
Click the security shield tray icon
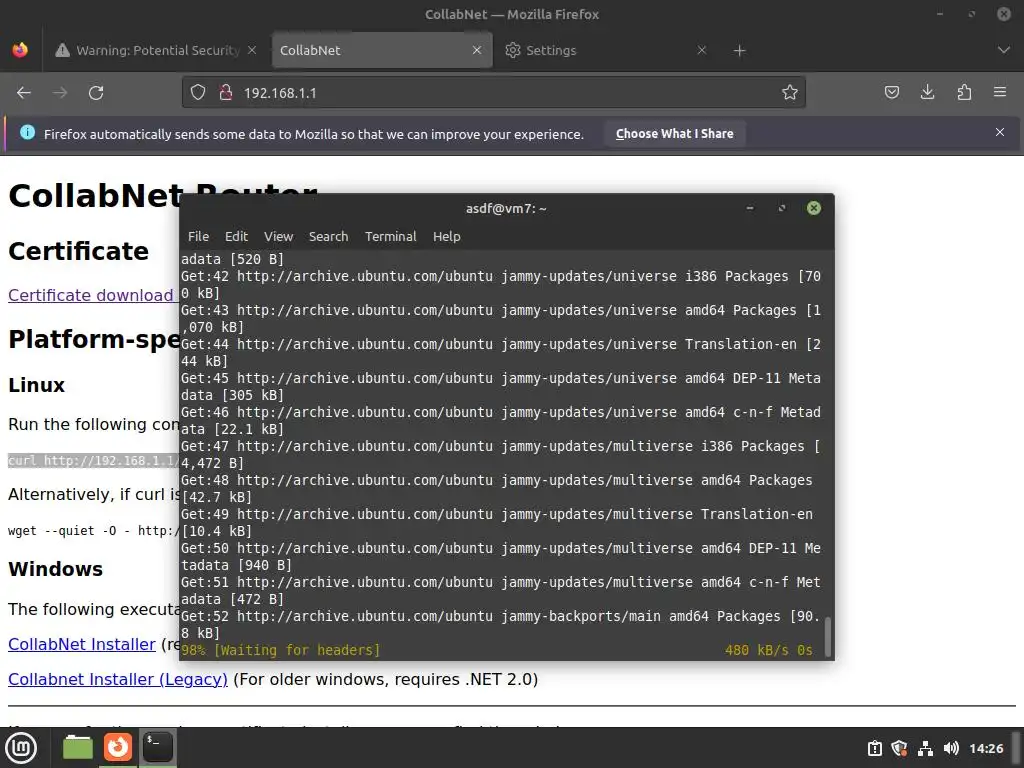click(x=900, y=748)
